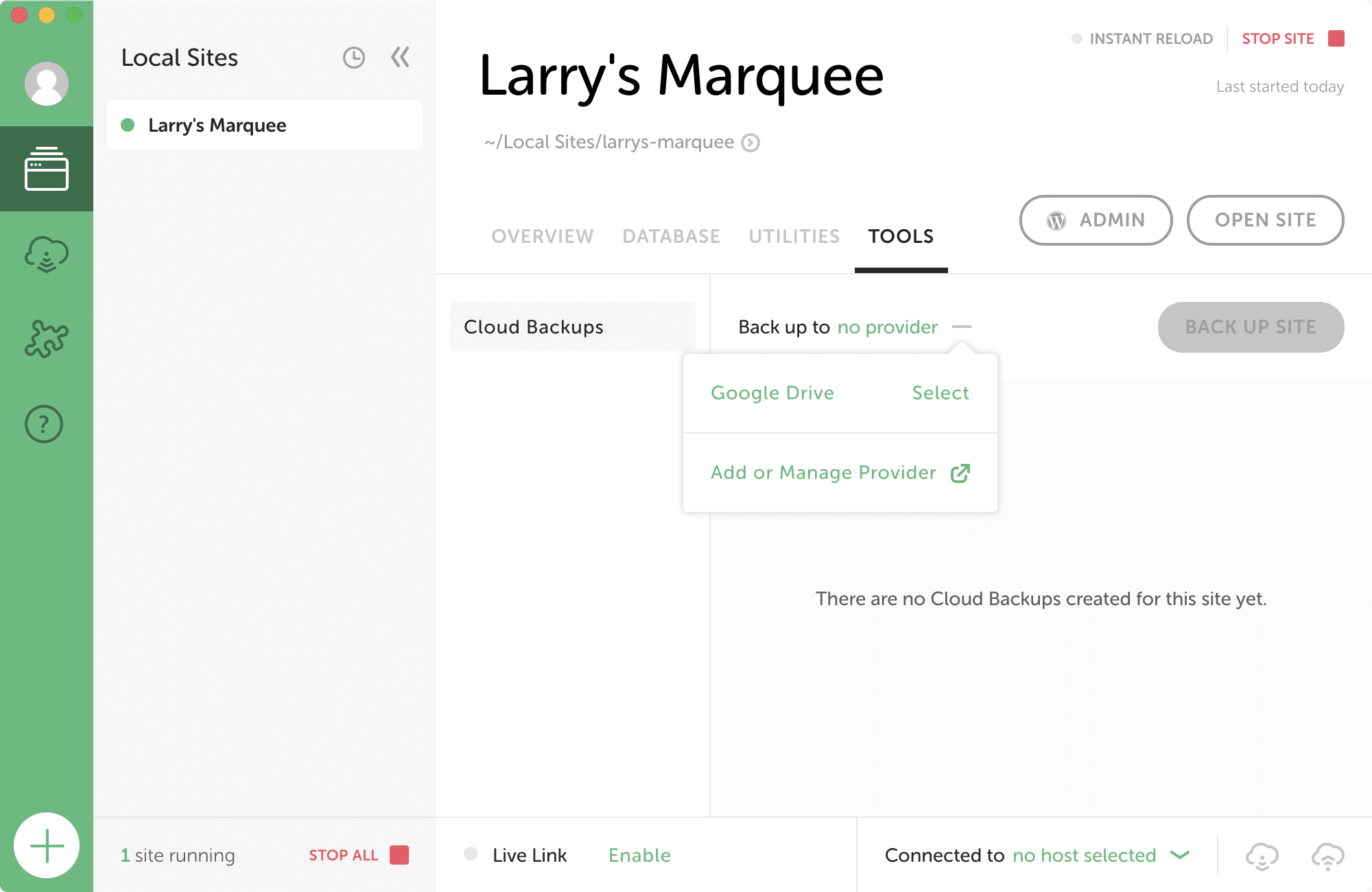Image resolution: width=1372 pixels, height=892 pixels.
Task: Select Larry's Marquee in the sites list
Action: 265,125
